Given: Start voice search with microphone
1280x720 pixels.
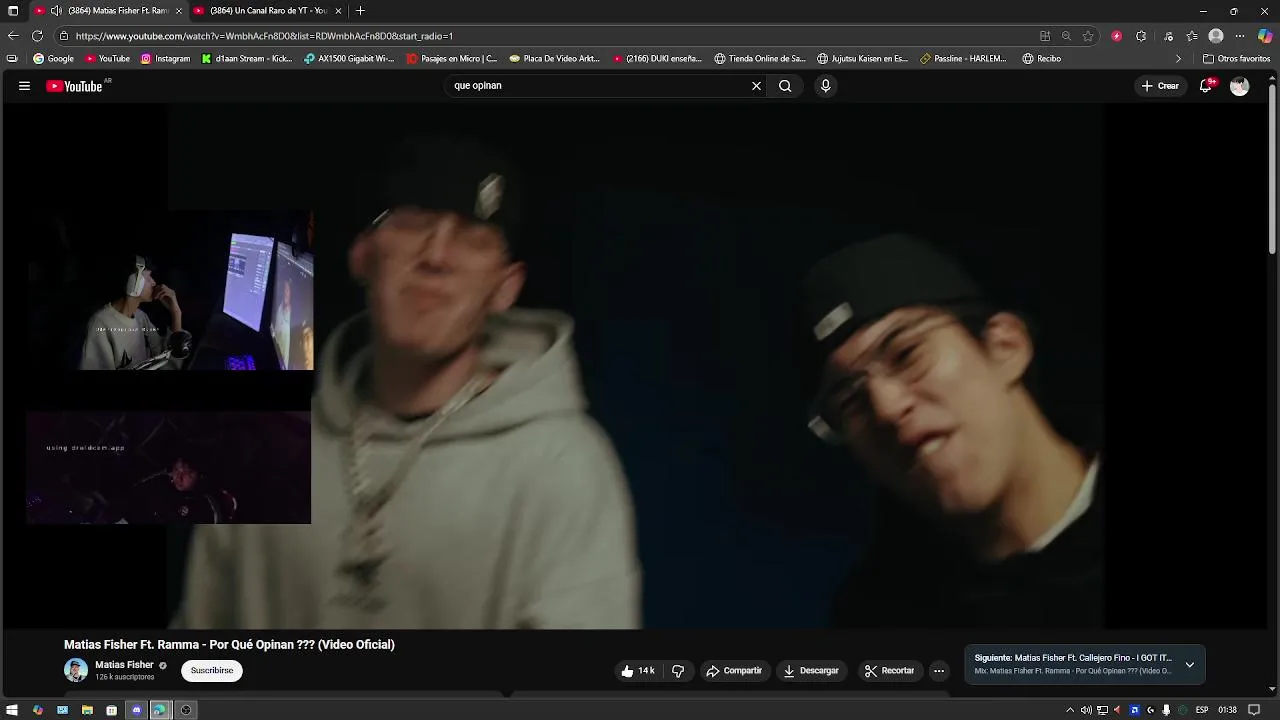Looking at the screenshot, I should 825,86.
